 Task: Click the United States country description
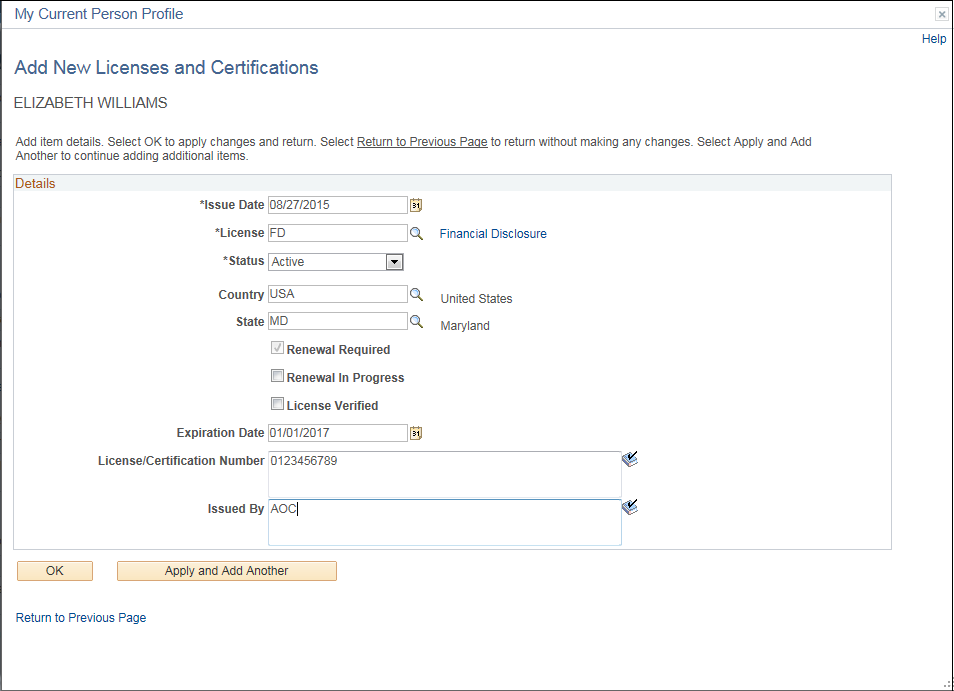[476, 299]
